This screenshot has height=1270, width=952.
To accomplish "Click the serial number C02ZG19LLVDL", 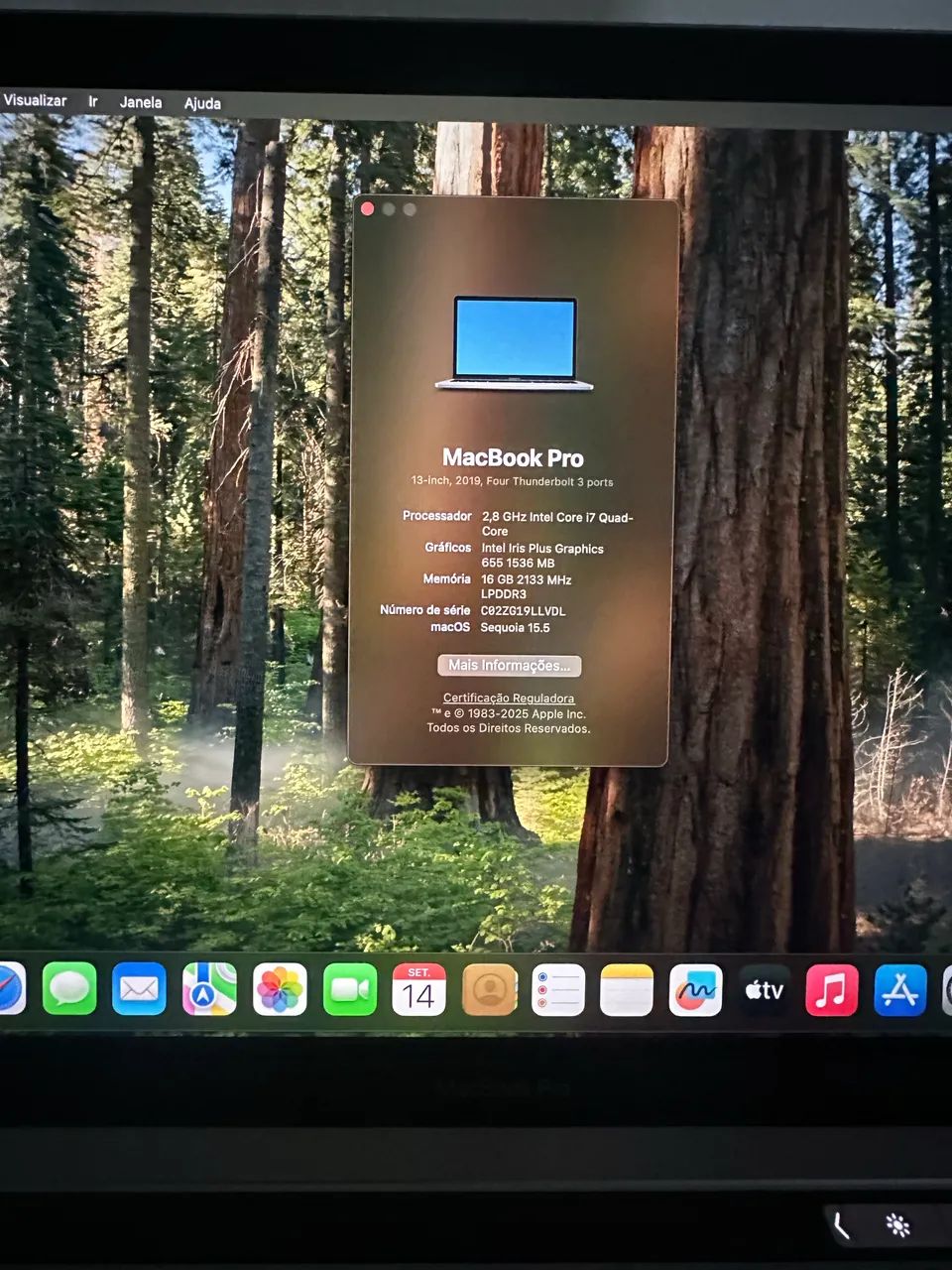I will tap(523, 611).
